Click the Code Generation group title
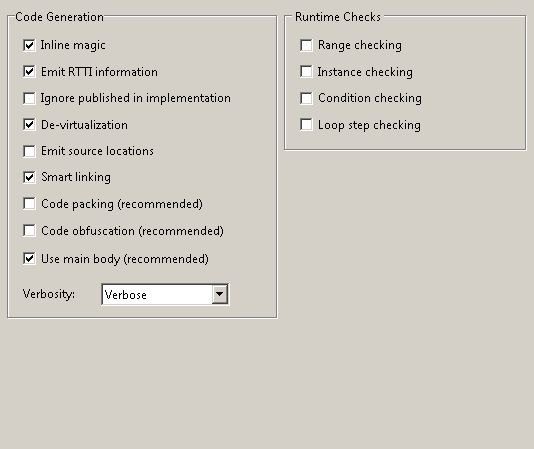 click(59, 17)
